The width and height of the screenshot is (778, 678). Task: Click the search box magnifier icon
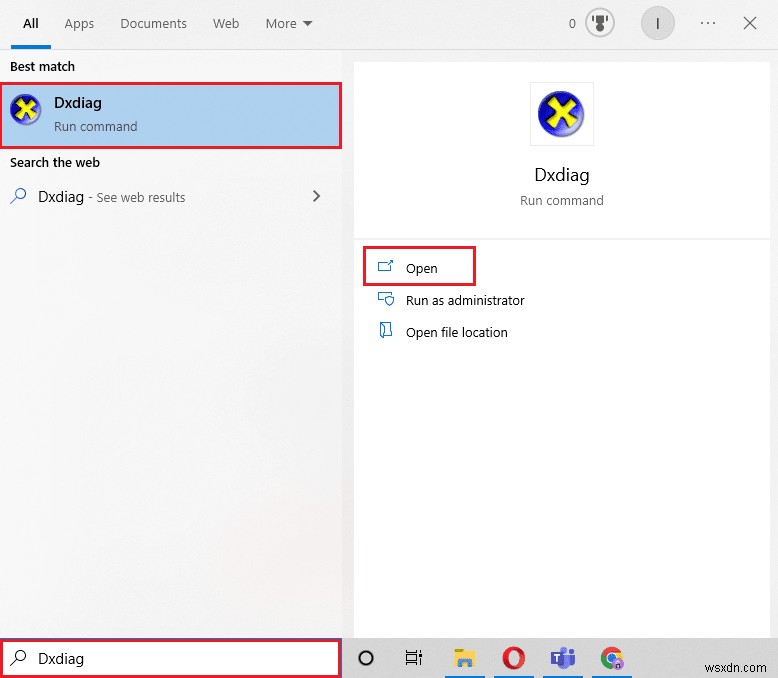coord(18,658)
